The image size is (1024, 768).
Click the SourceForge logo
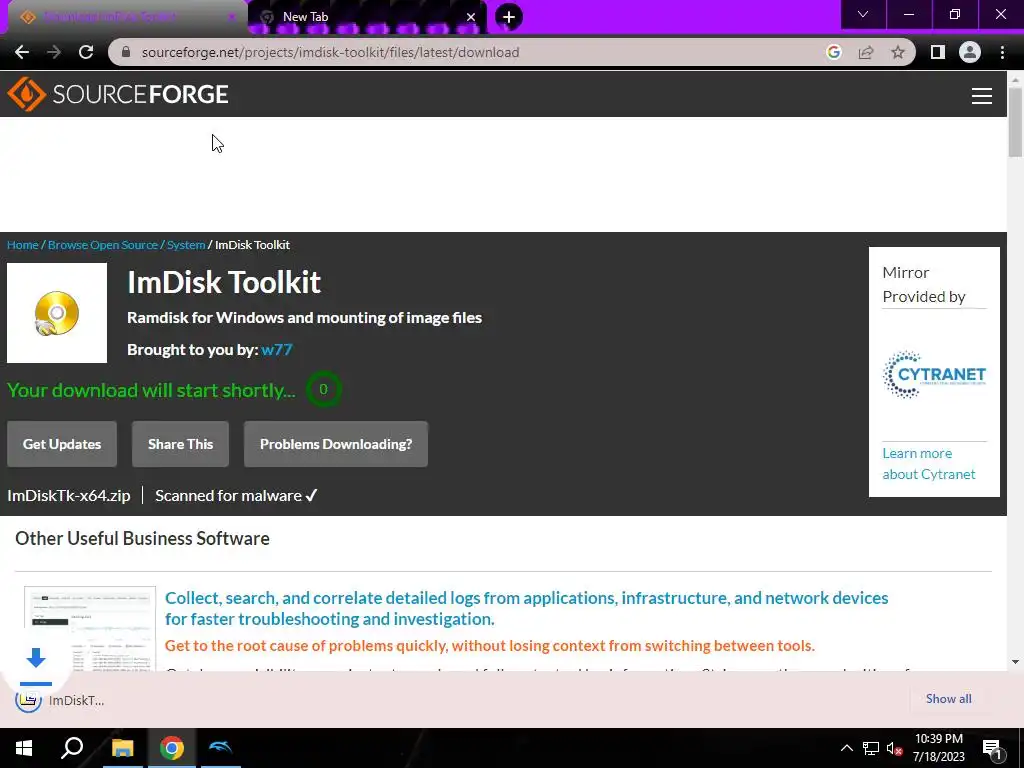pos(118,94)
